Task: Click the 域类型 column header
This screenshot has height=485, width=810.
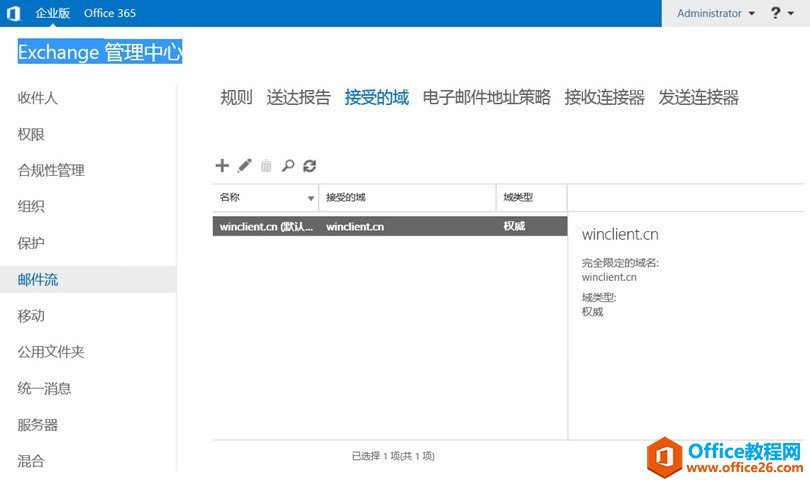Action: [x=532, y=197]
